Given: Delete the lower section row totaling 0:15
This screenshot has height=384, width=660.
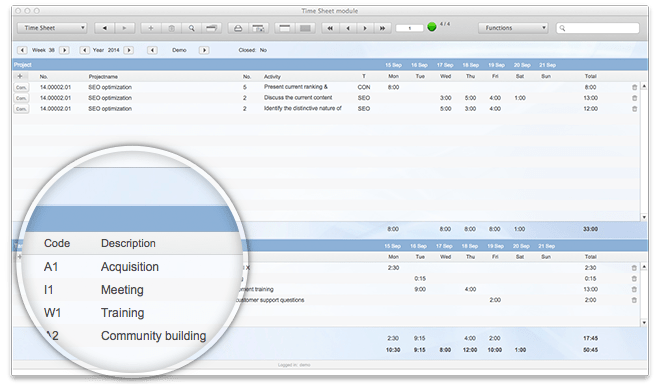Looking at the screenshot, I should pyautogui.click(x=634, y=279).
